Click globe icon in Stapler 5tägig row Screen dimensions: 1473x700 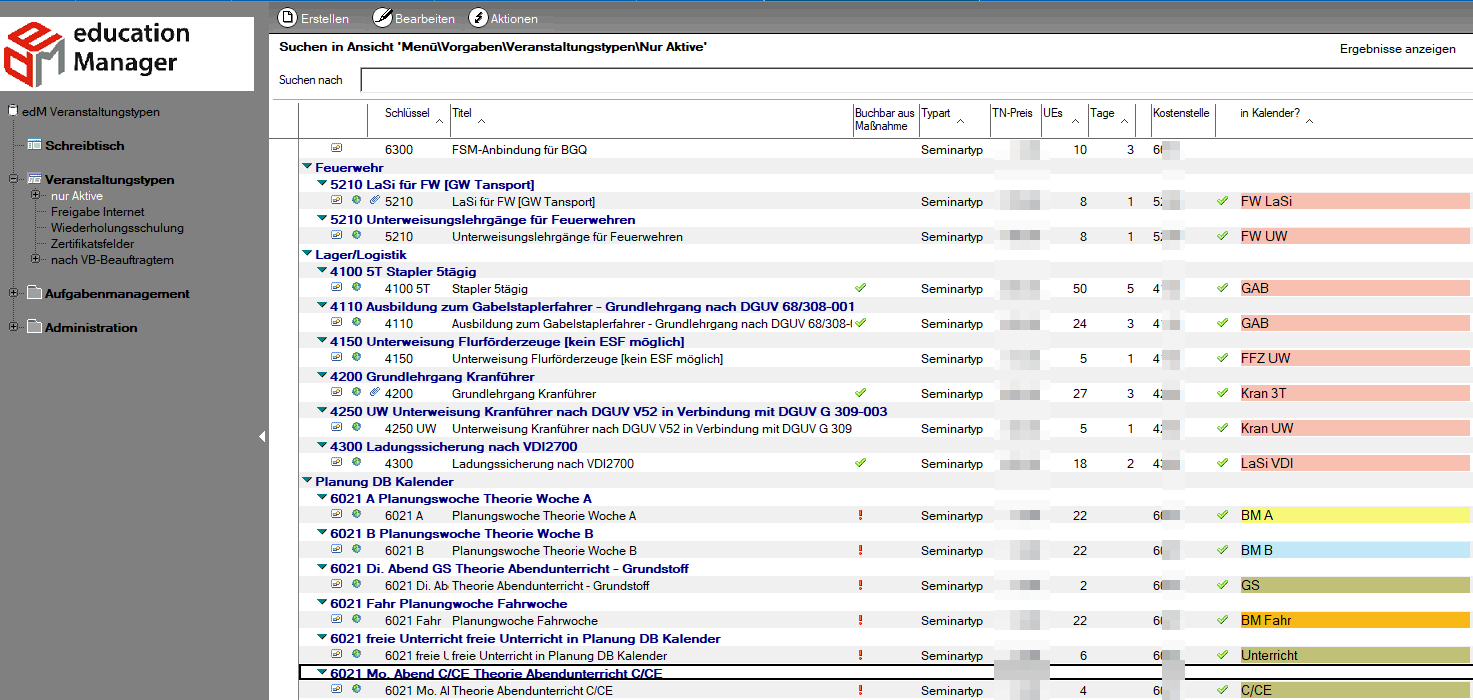click(x=356, y=287)
